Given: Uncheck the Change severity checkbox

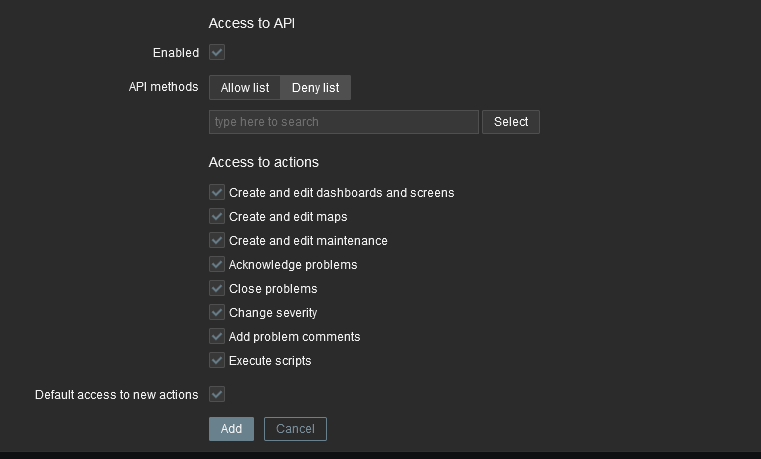Looking at the screenshot, I should pyautogui.click(x=217, y=312).
